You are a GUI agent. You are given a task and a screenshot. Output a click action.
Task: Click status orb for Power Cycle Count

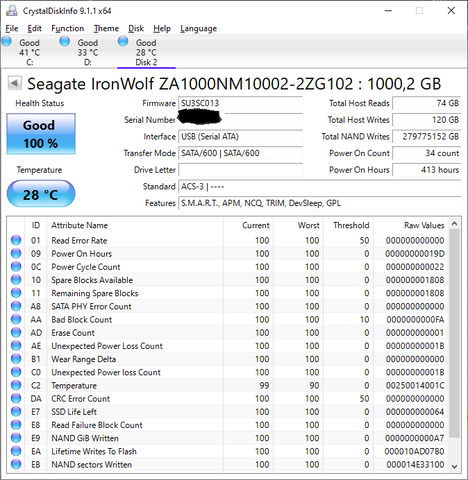pos(16,267)
